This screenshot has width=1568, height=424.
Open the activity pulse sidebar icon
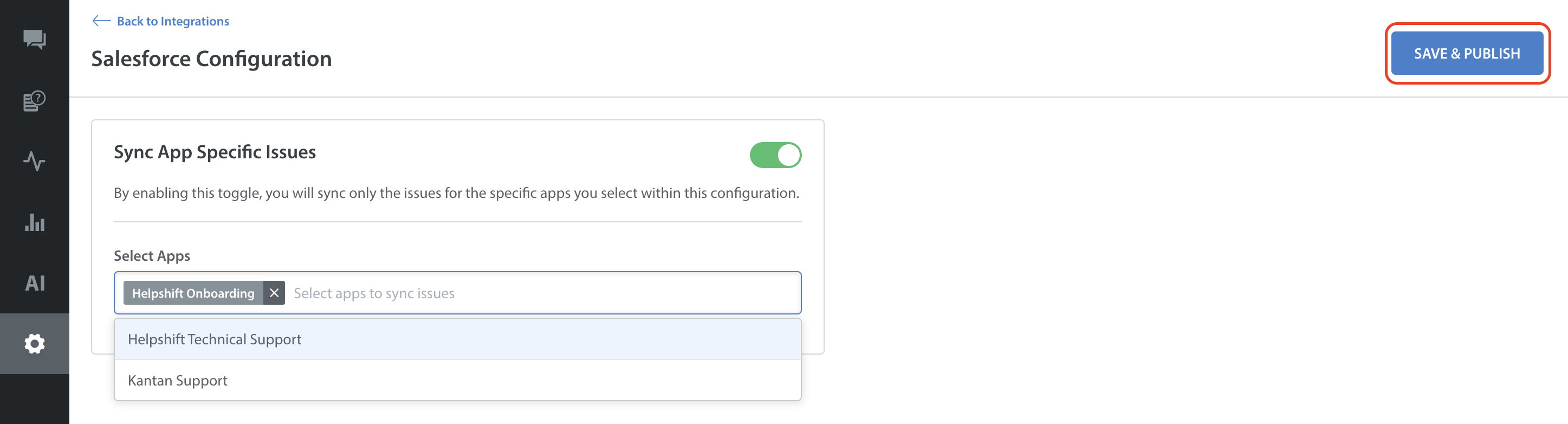point(35,162)
